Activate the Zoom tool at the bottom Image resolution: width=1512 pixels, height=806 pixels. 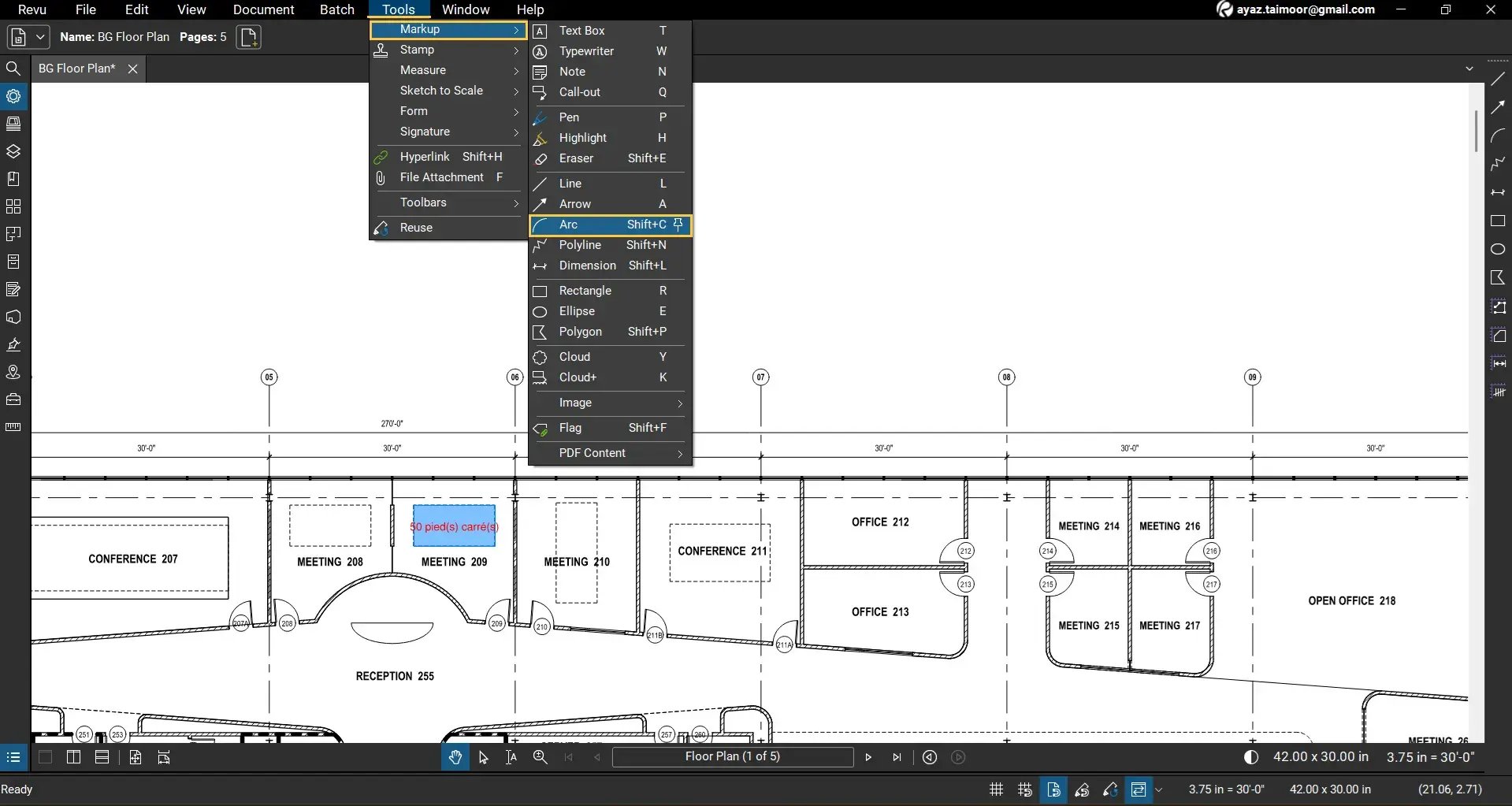coord(541,757)
